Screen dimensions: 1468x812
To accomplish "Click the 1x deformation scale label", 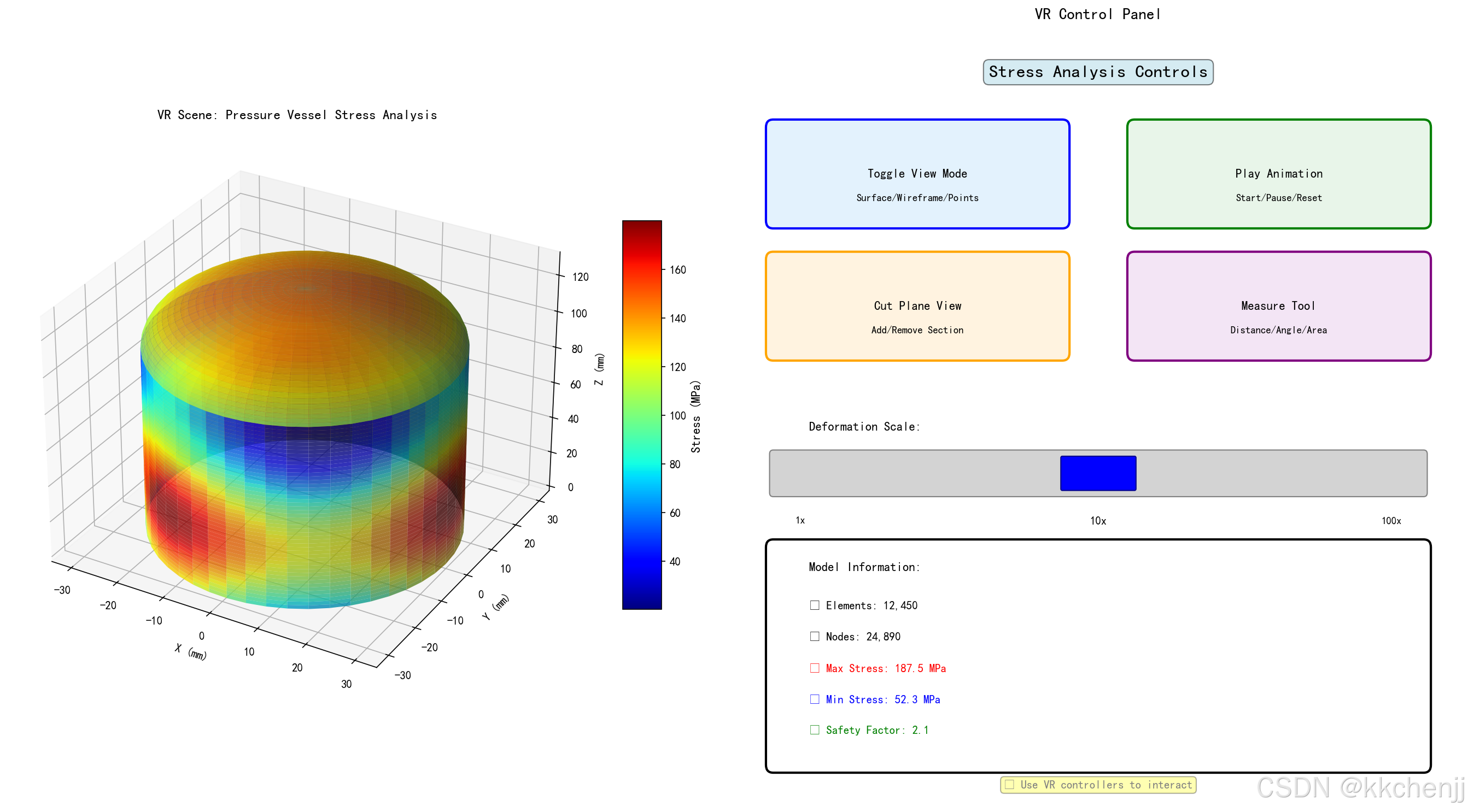I will point(800,520).
